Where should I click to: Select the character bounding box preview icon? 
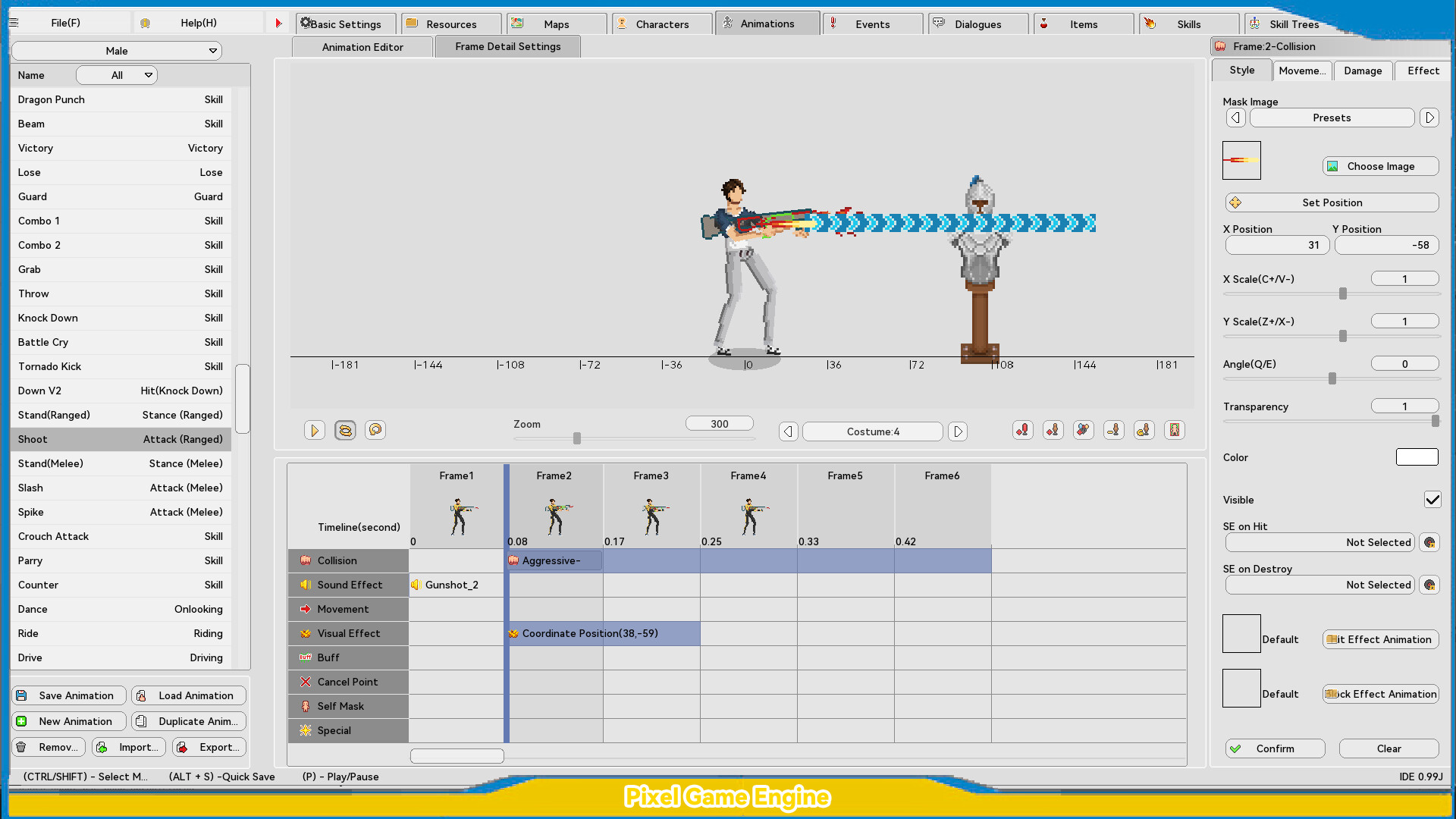pyautogui.click(x=1175, y=430)
